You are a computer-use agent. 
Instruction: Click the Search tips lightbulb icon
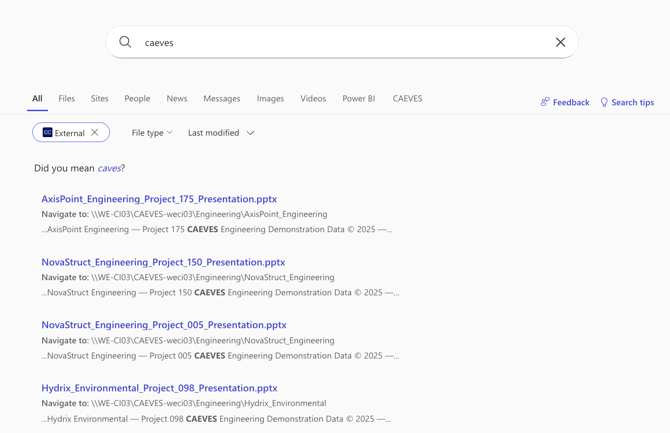[x=604, y=102]
